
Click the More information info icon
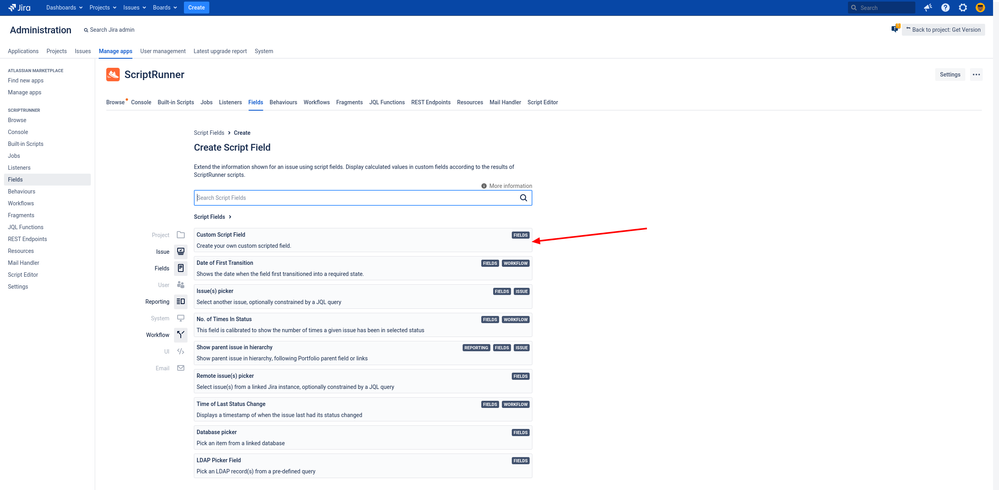tap(484, 185)
